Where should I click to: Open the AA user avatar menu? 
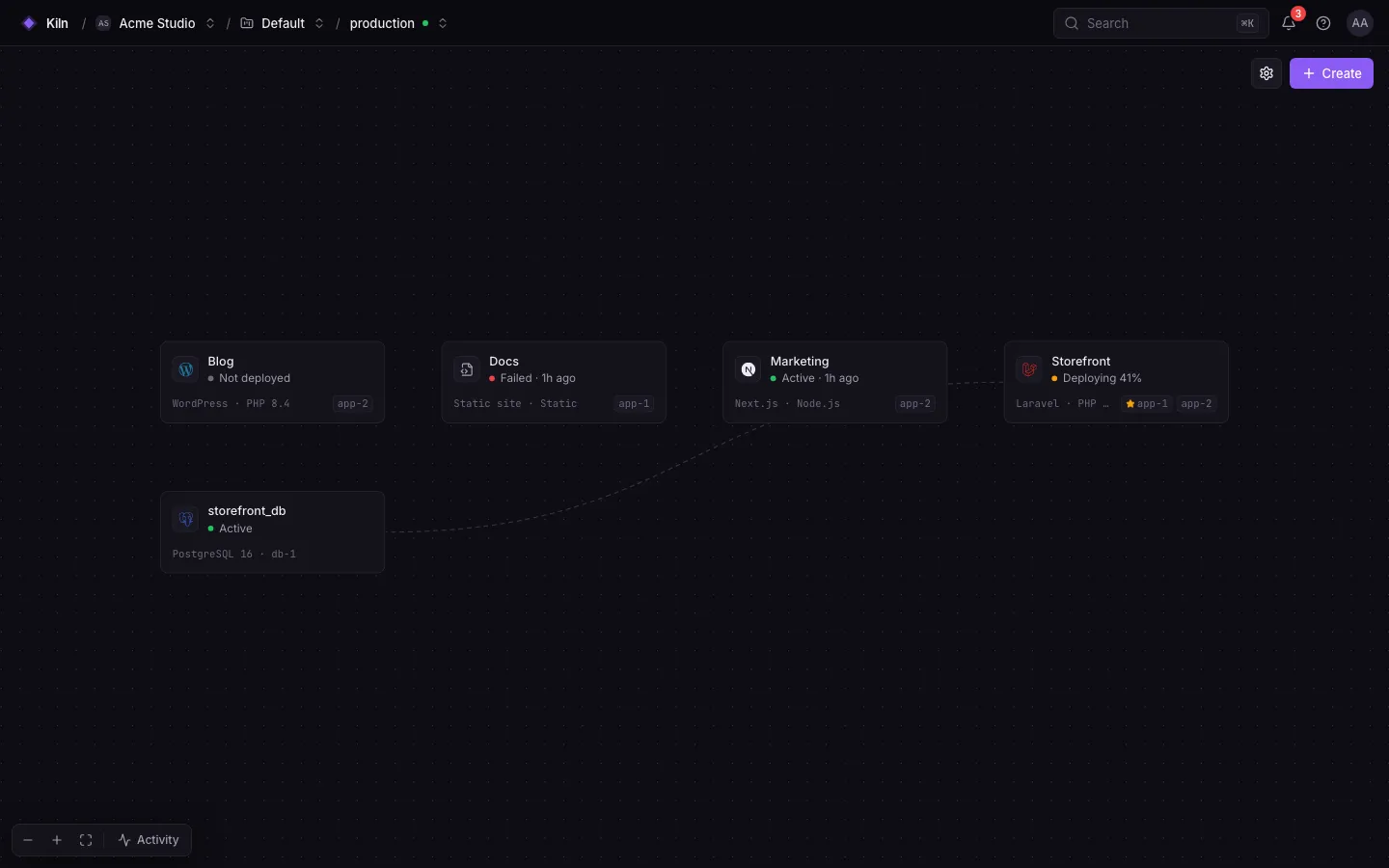(1360, 23)
